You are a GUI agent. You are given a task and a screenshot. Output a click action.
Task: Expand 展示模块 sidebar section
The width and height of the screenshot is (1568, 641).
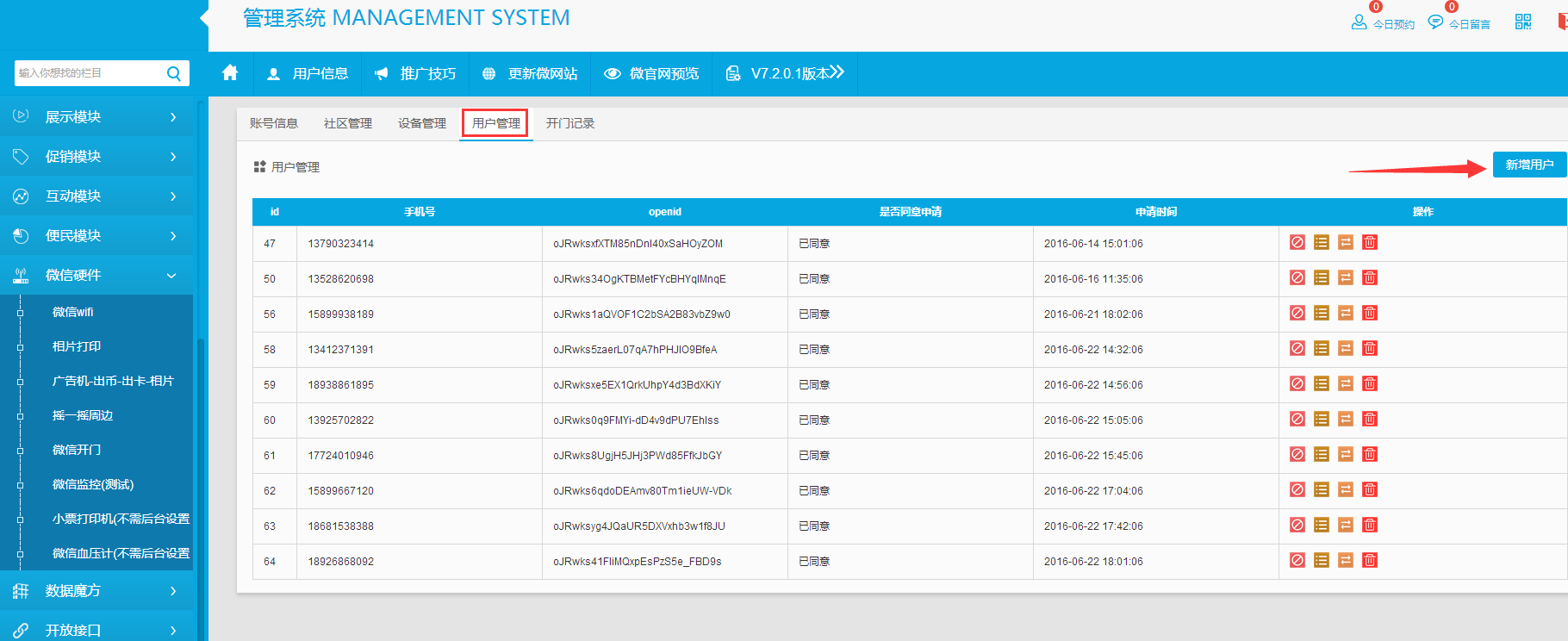tap(96, 116)
